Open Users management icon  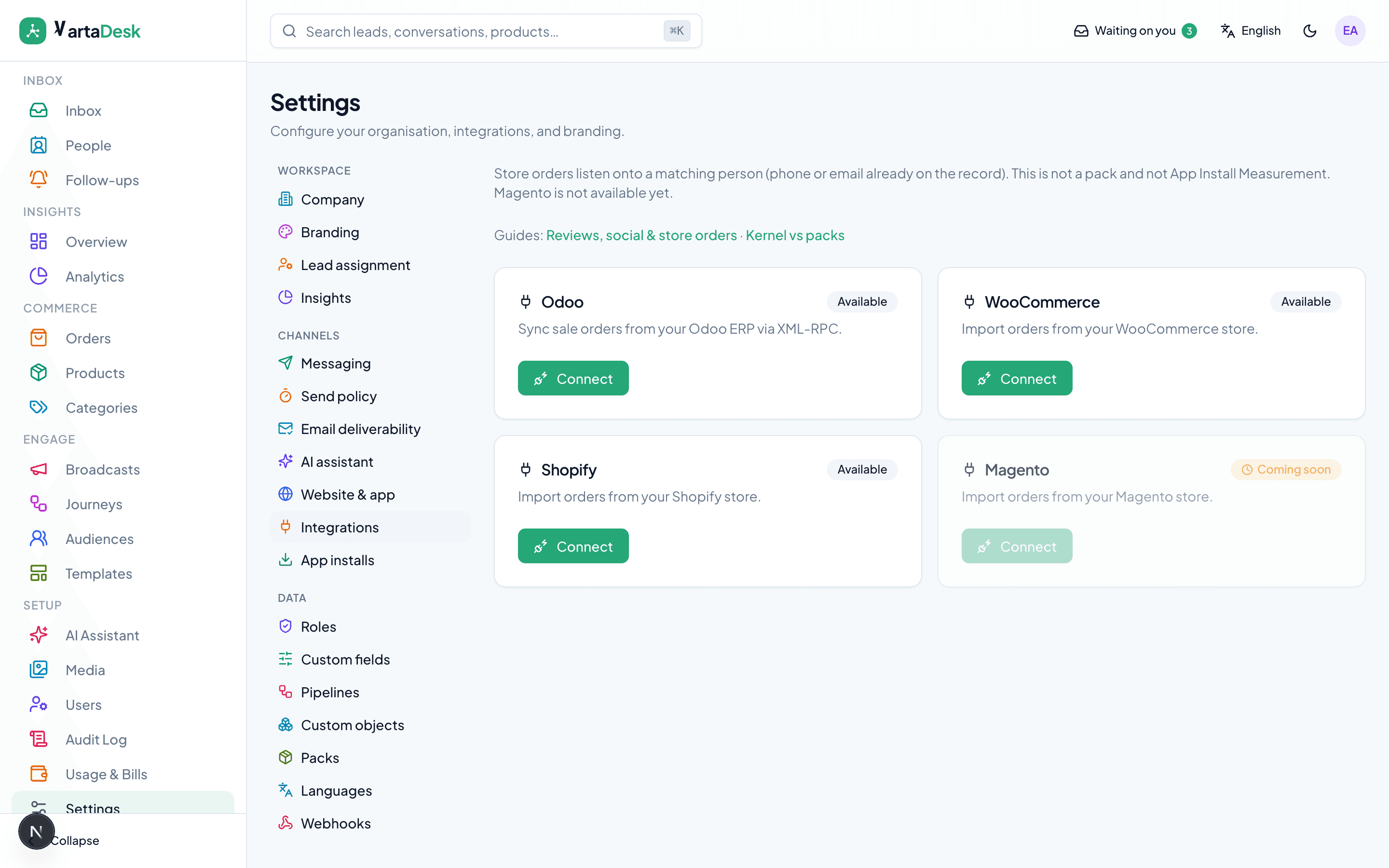point(39,705)
